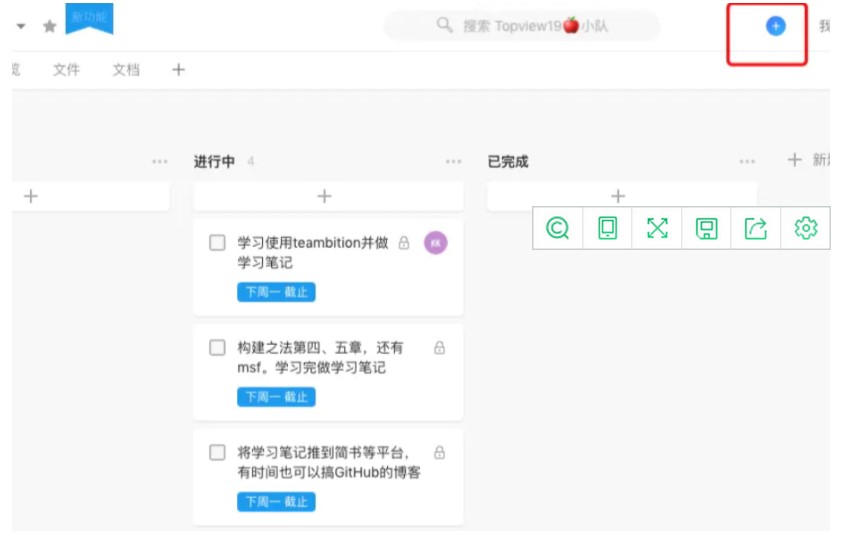Click the lock icon on the 构建之法 task
The width and height of the screenshot is (852, 549).
pyautogui.click(x=440, y=347)
